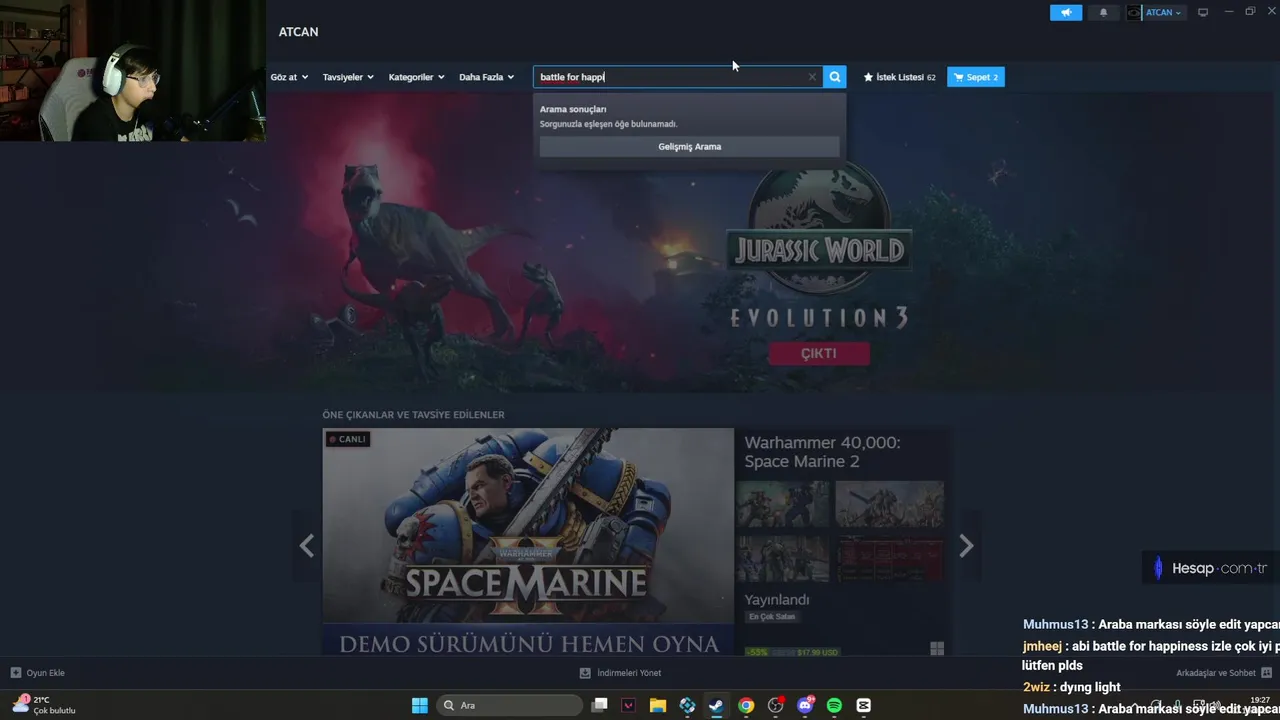Click the Yayınlandı release label

(777, 600)
